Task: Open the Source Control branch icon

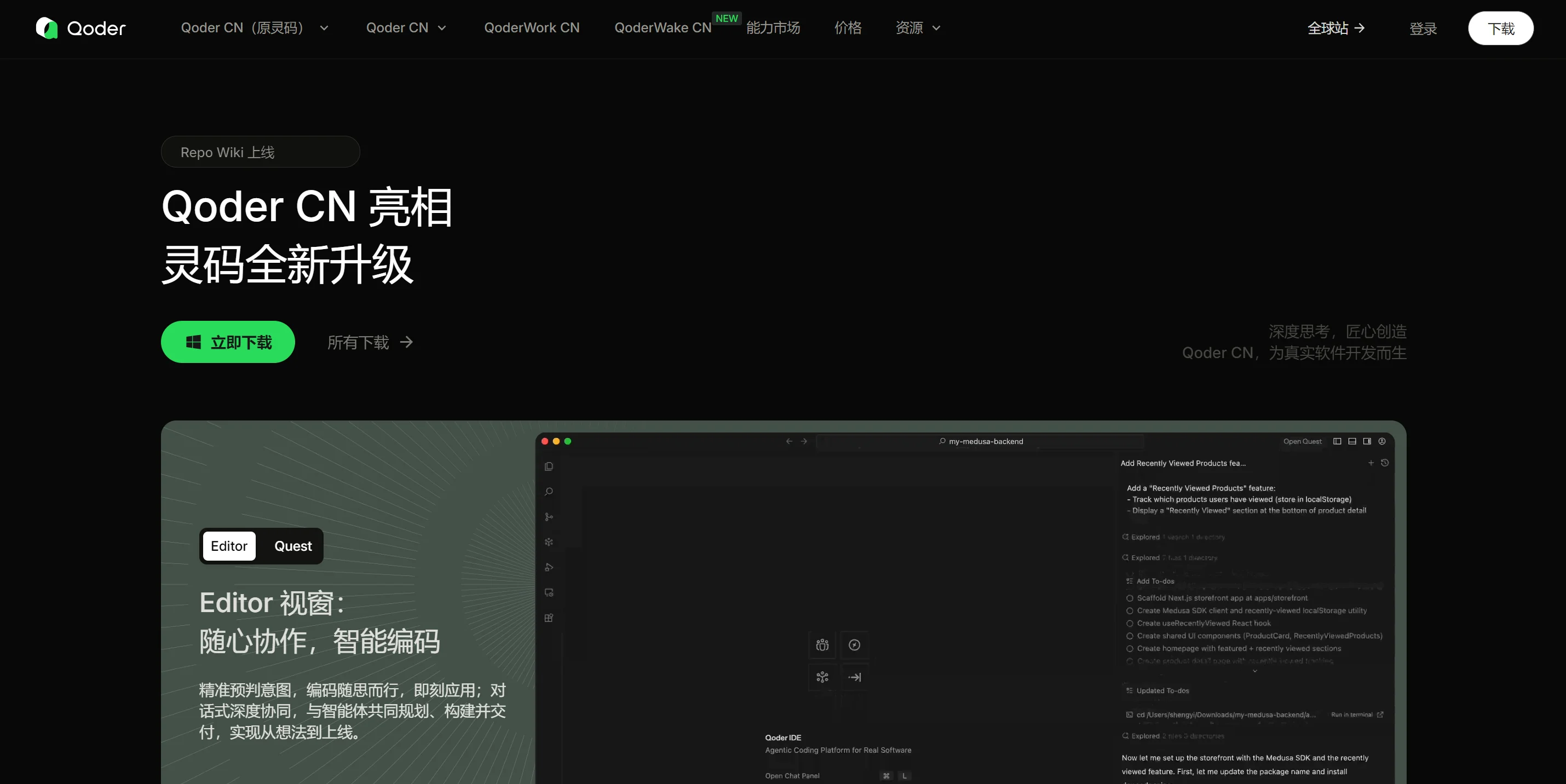Action: [x=549, y=517]
